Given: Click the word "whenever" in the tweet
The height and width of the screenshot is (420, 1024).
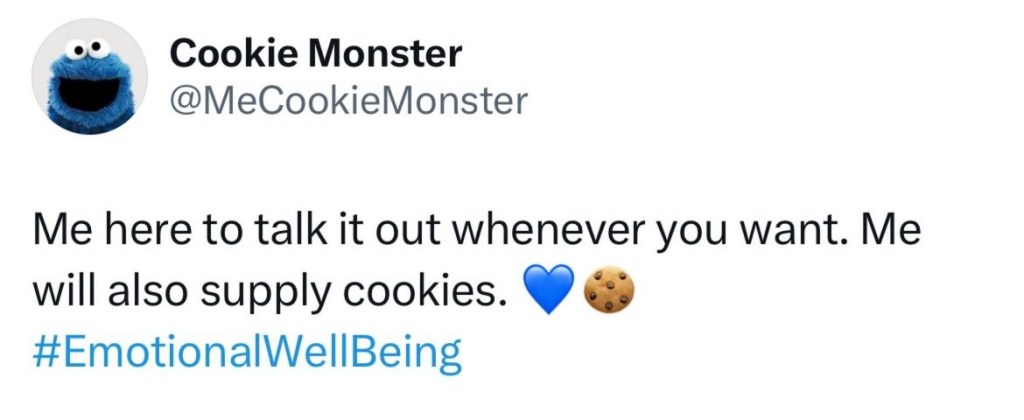Looking at the screenshot, I should [547, 231].
